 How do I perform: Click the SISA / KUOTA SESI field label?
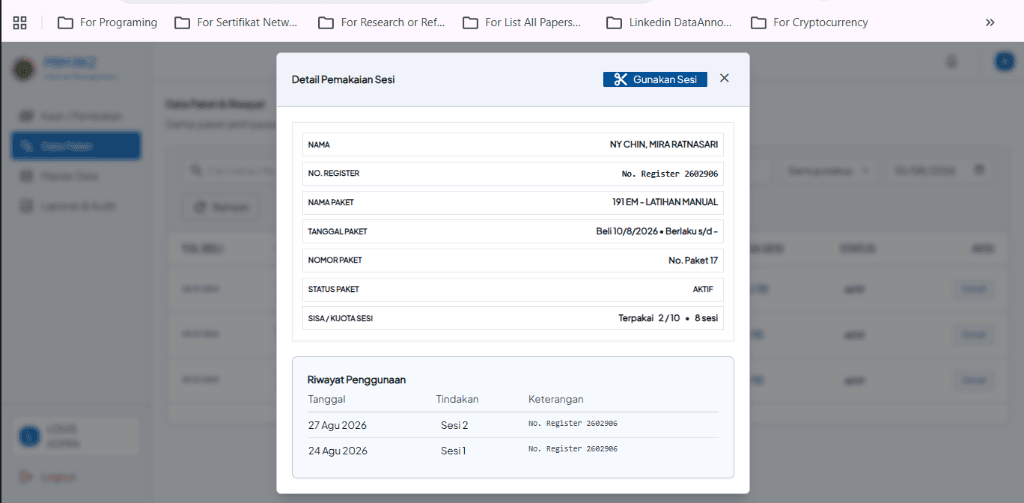340,318
